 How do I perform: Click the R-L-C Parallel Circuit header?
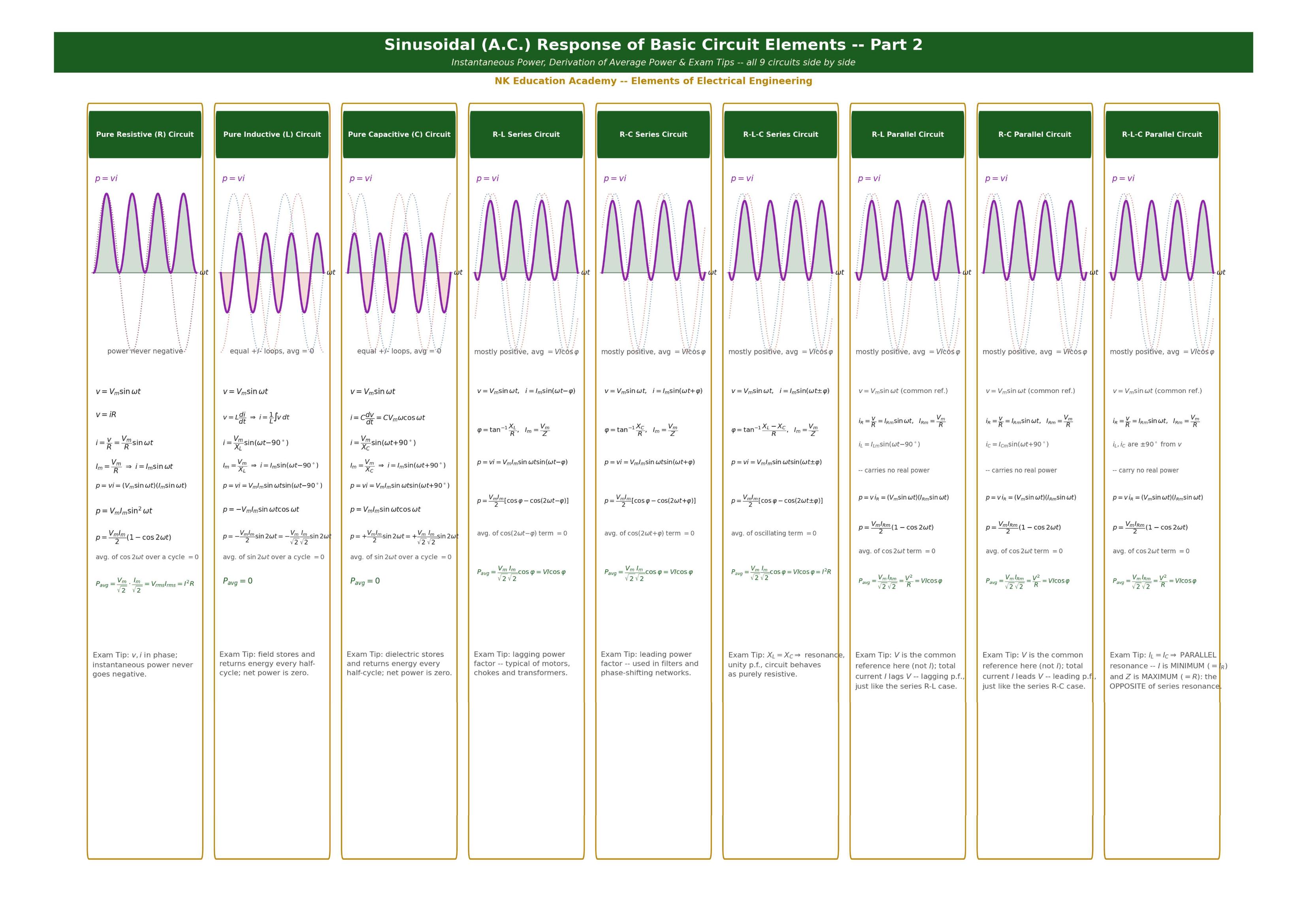coord(1162,134)
